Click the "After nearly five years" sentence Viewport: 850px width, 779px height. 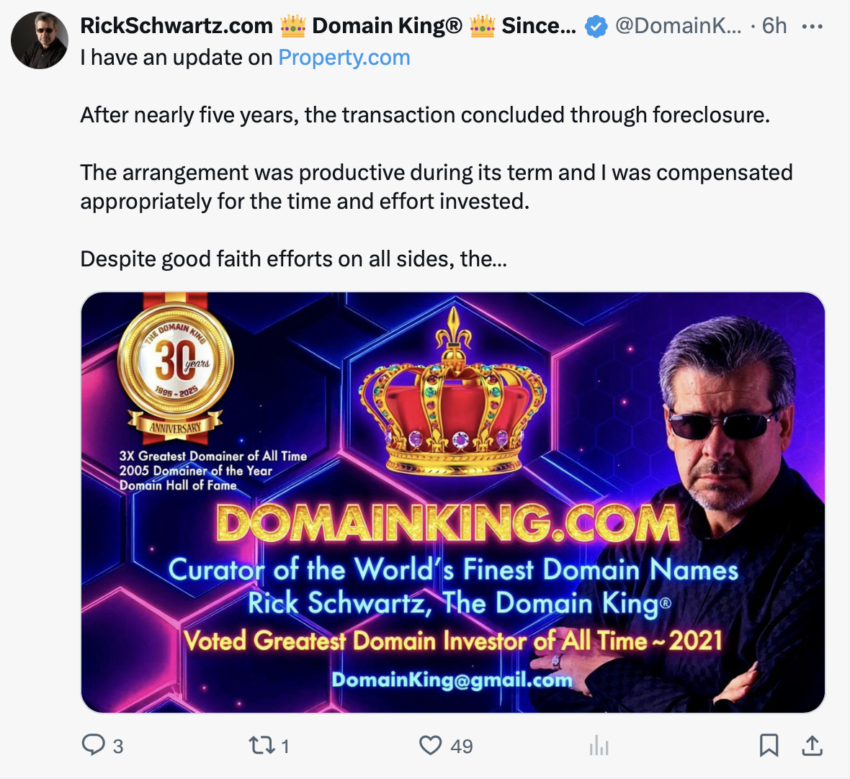pos(425,114)
